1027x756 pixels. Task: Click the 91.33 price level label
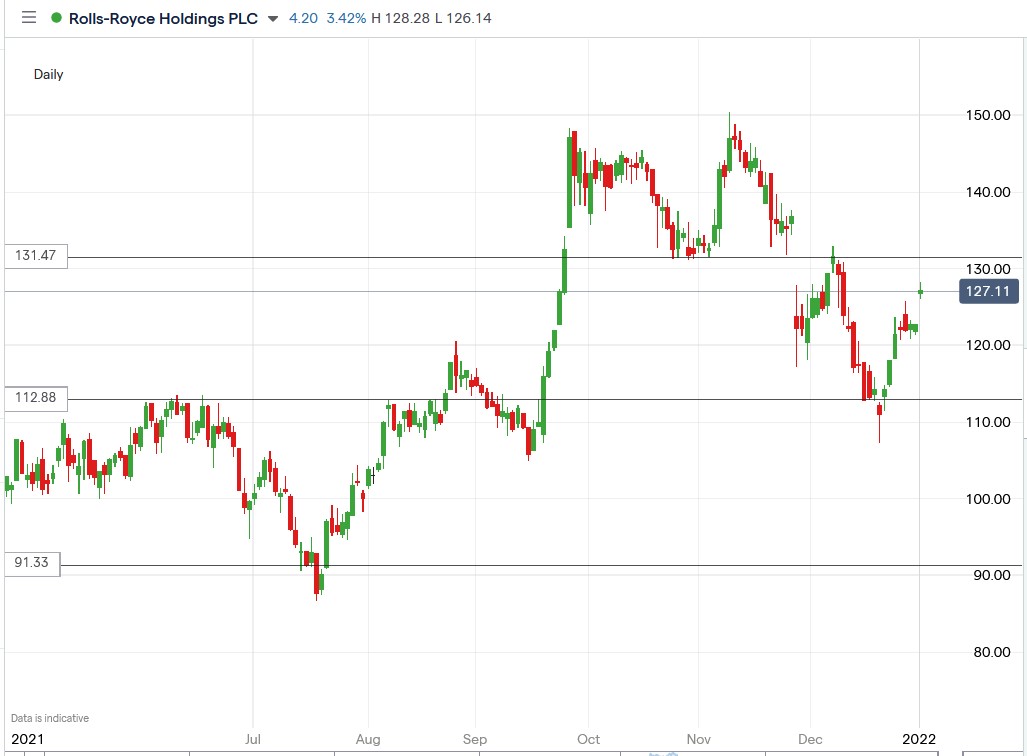click(30, 563)
